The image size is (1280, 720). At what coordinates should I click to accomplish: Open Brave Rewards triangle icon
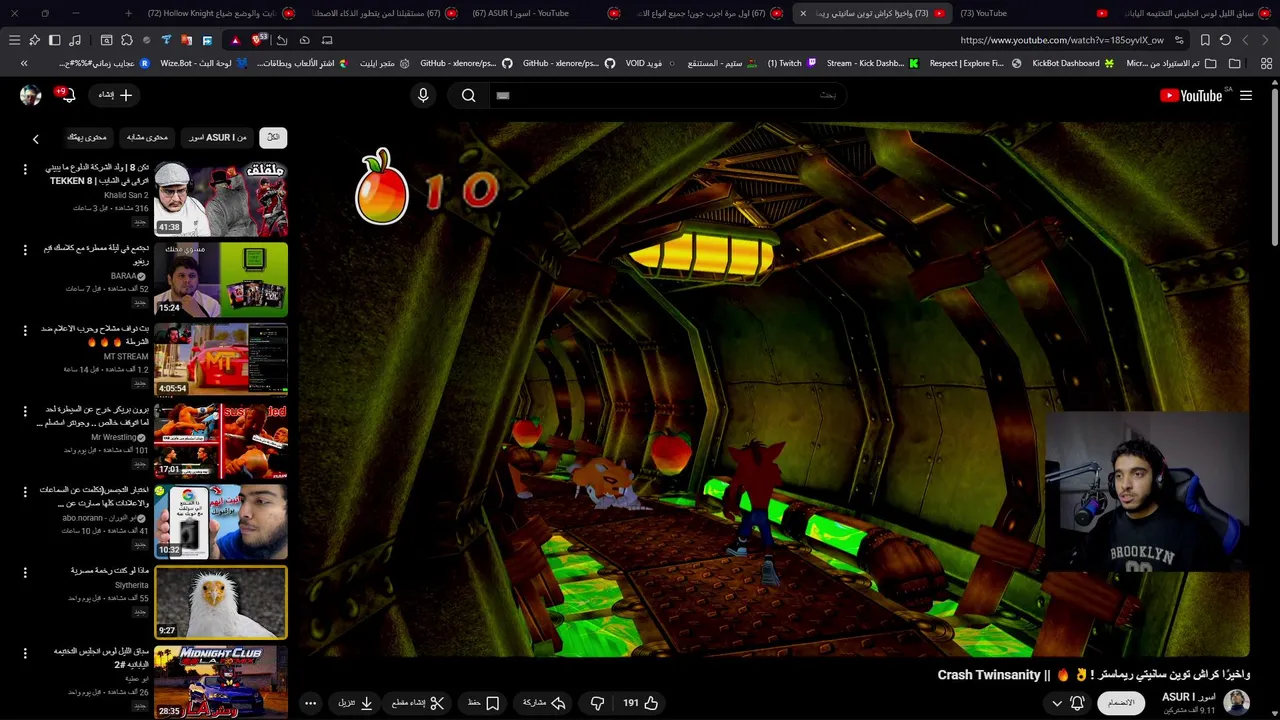pos(235,40)
